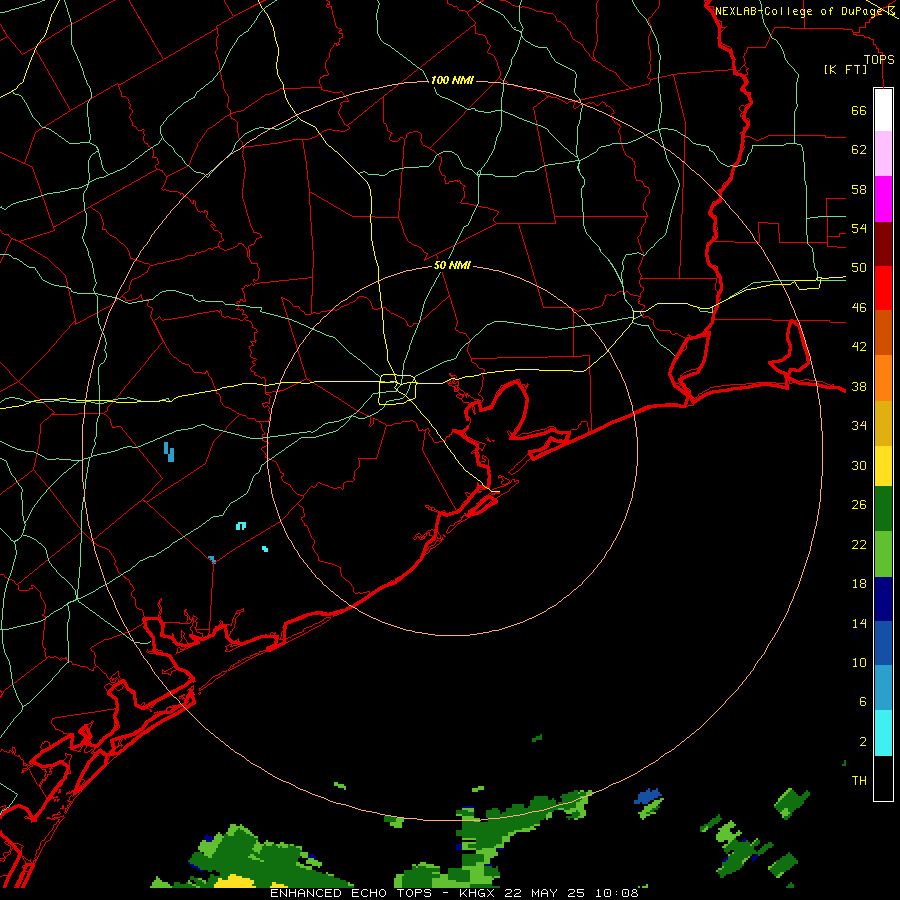Viewport: 900px width, 900px height.
Task: Click the orange 42 kft legend swatch
Action: click(x=883, y=378)
